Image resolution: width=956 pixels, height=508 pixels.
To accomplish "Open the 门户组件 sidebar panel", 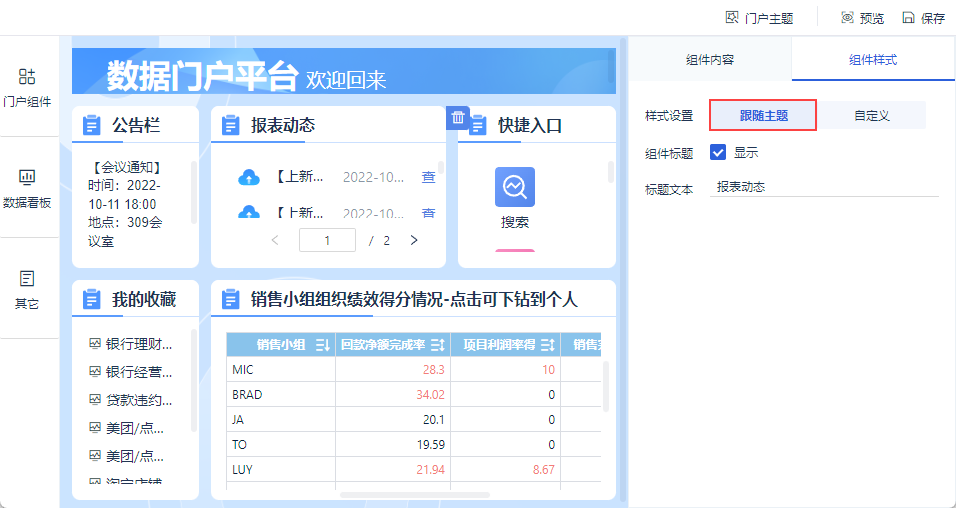I will [27, 88].
